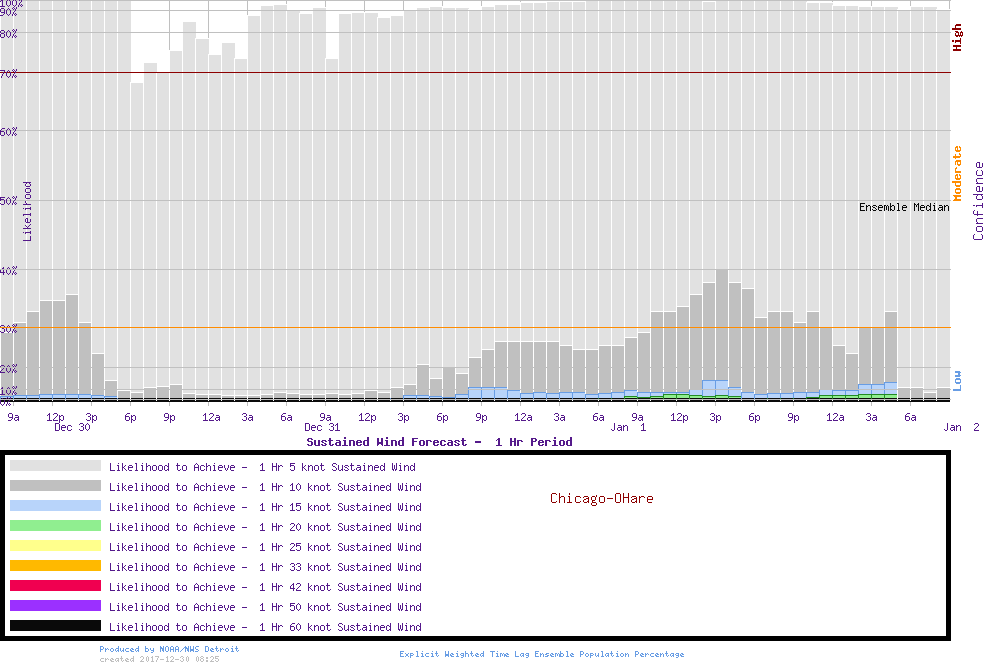Viewport: 1000px width, 670px height.
Task: Click the Explicit Weighted Time Lag footer text
Action: [542, 654]
